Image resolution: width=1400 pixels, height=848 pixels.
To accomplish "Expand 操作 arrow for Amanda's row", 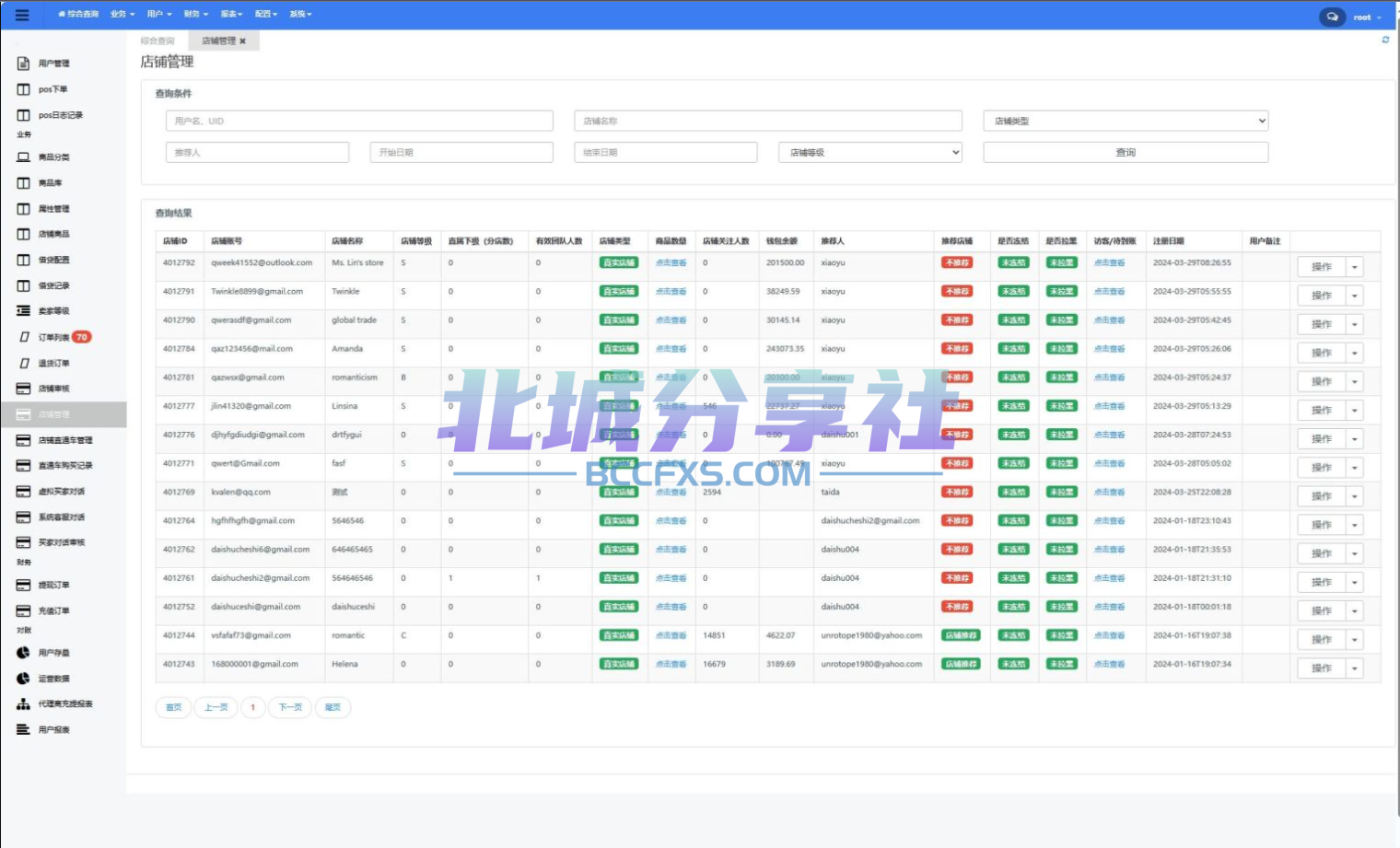I will [1354, 353].
